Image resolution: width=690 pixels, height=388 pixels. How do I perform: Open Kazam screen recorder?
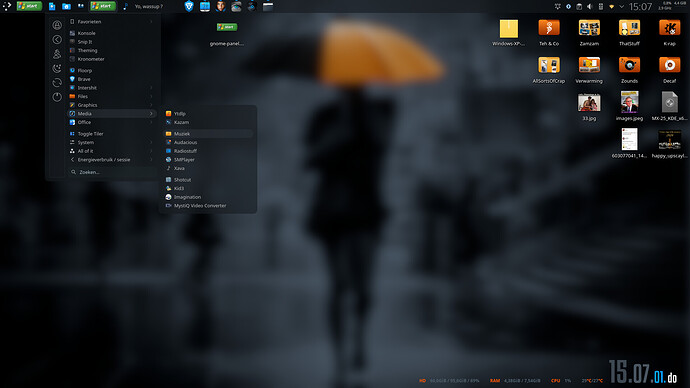click(208, 122)
